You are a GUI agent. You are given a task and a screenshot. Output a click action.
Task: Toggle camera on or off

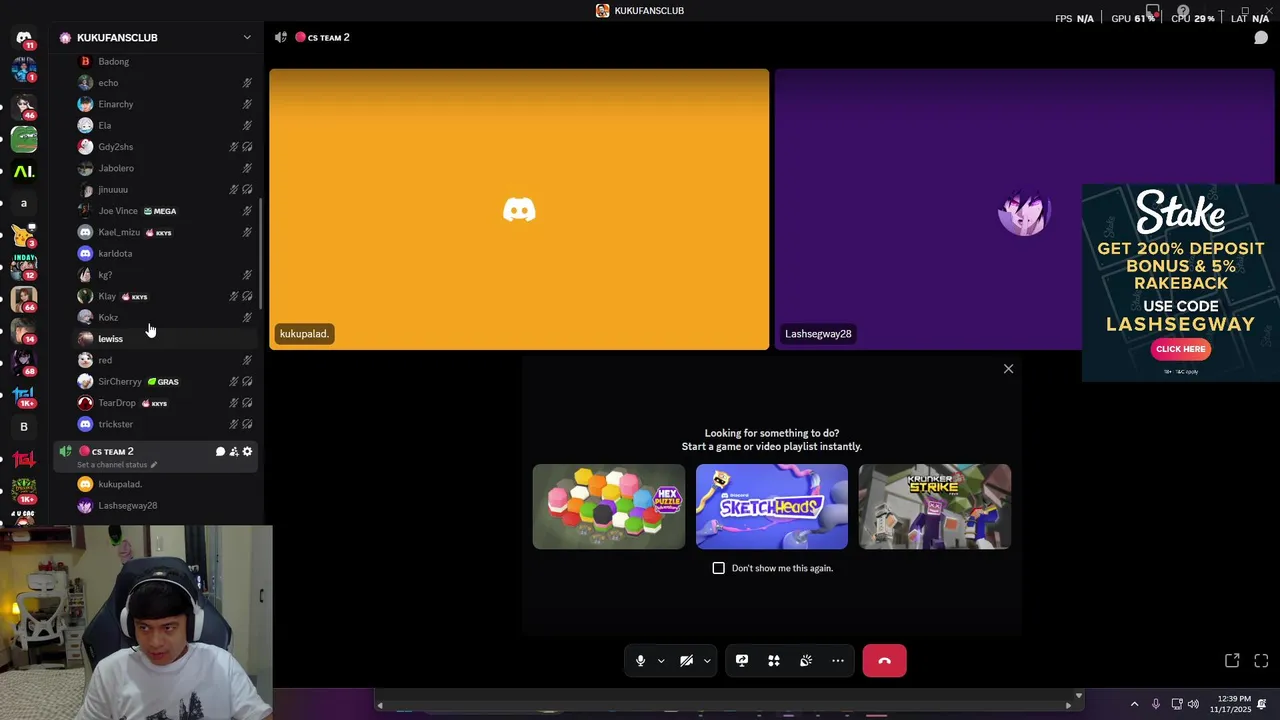[x=687, y=661]
